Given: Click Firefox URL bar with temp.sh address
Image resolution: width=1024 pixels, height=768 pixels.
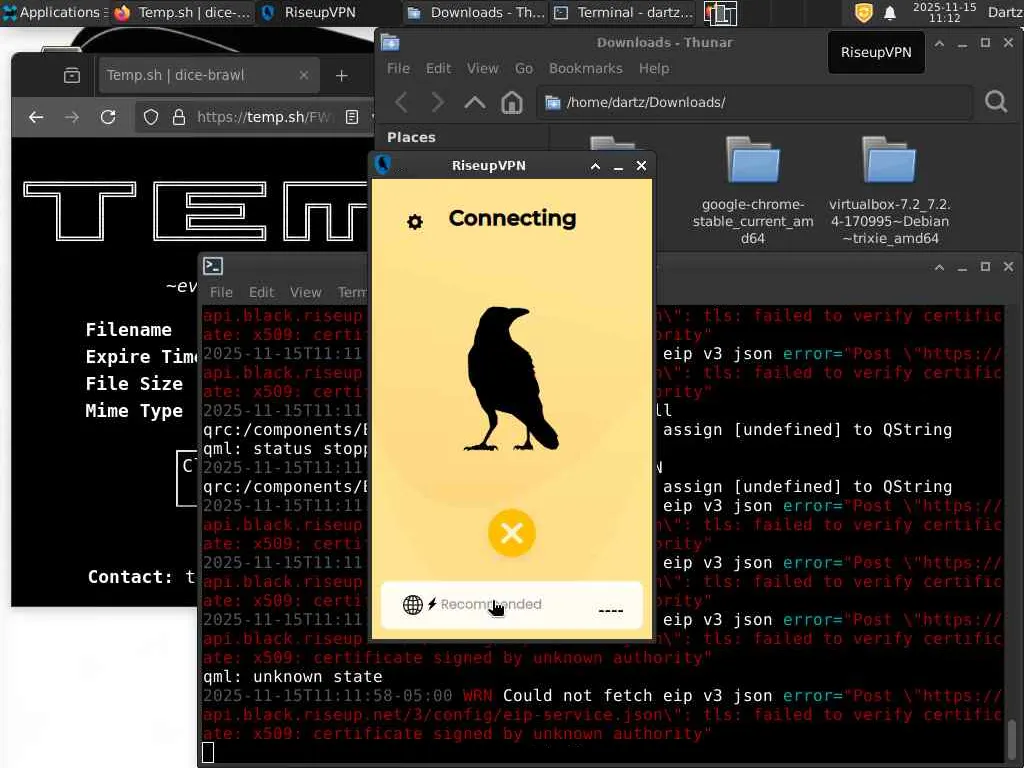Looking at the screenshot, I should [263, 117].
